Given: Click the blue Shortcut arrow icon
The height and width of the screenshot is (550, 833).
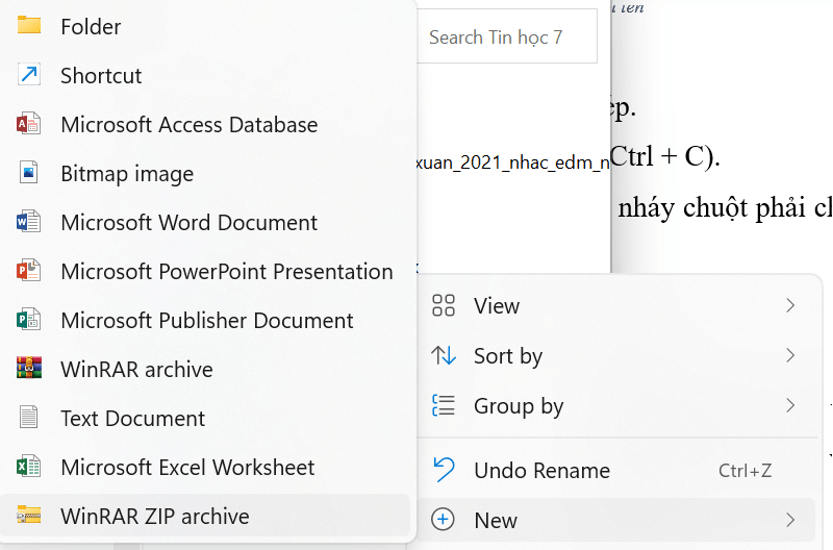Looking at the screenshot, I should coord(29,75).
